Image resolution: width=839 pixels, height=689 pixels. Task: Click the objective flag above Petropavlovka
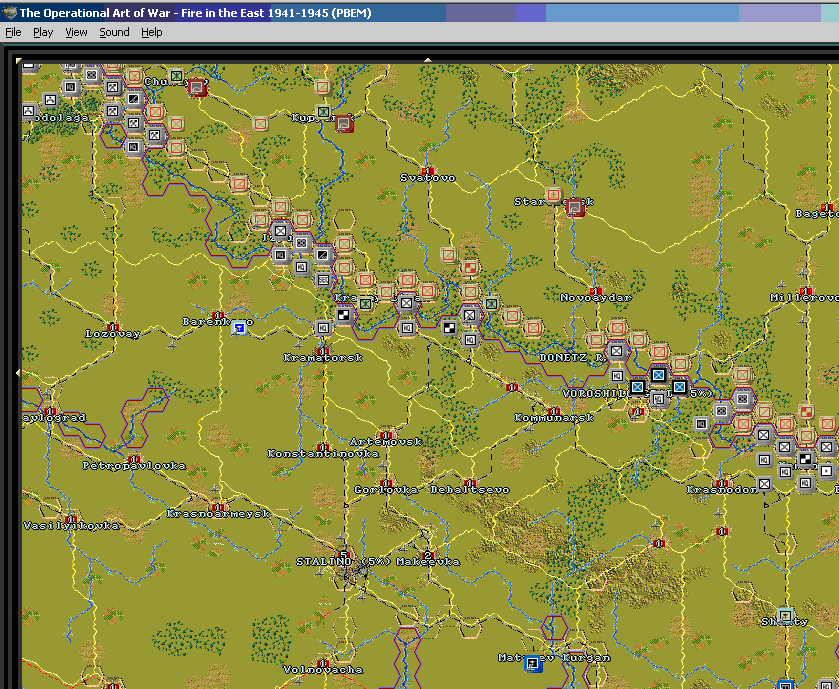click(134, 459)
